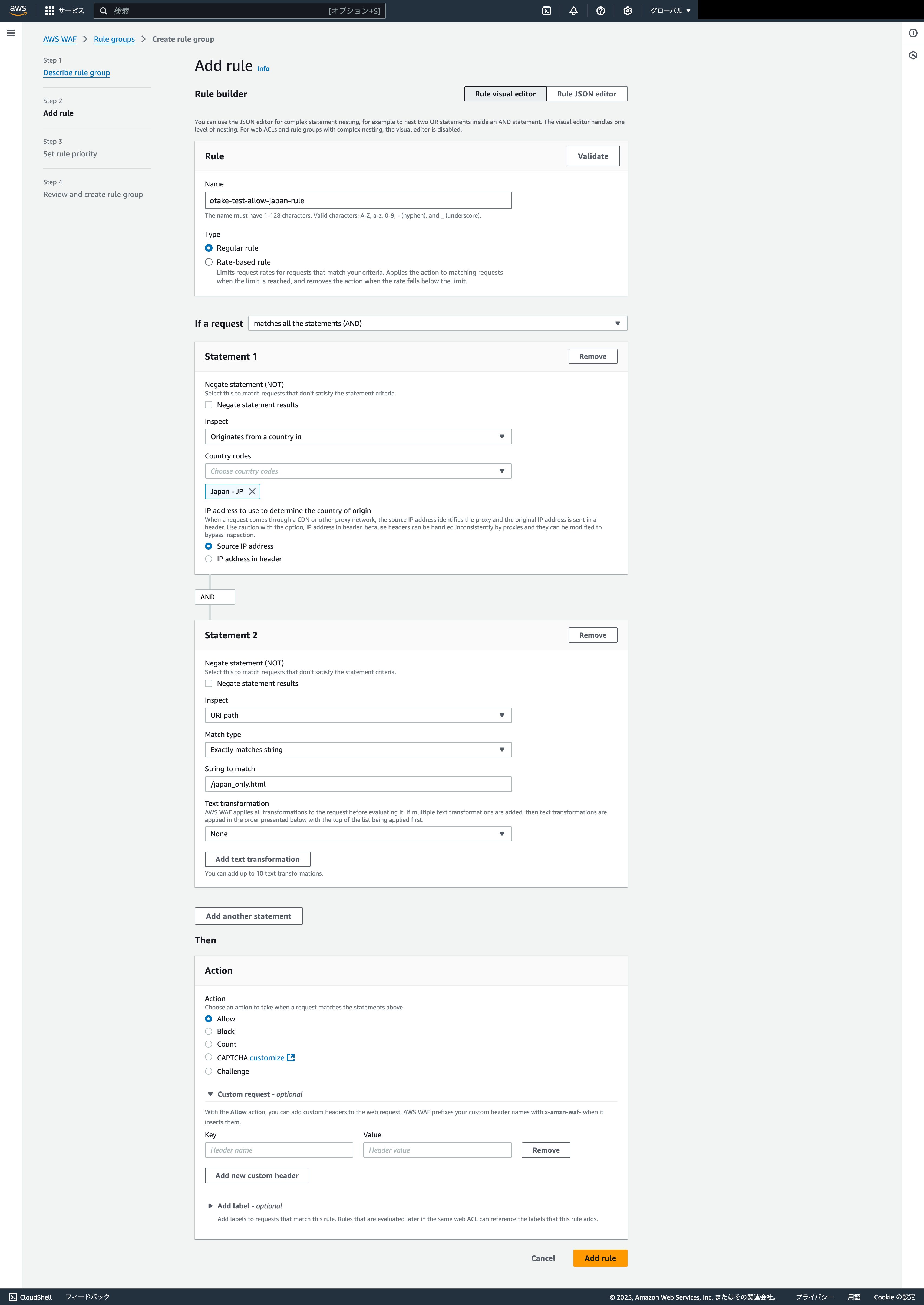Open the services grid menu
This screenshot has height=1305, width=924.
(50, 11)
